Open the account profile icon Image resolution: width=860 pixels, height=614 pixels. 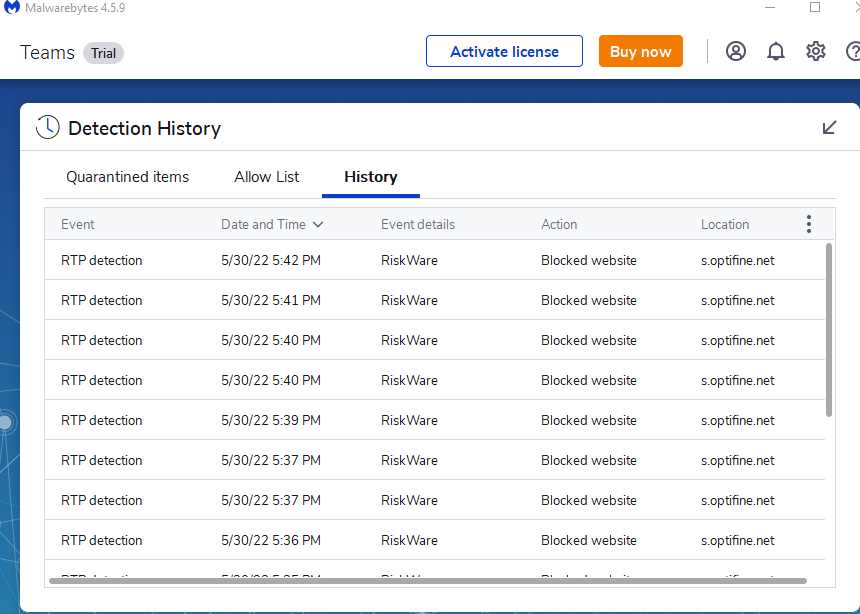click(735, 51)
